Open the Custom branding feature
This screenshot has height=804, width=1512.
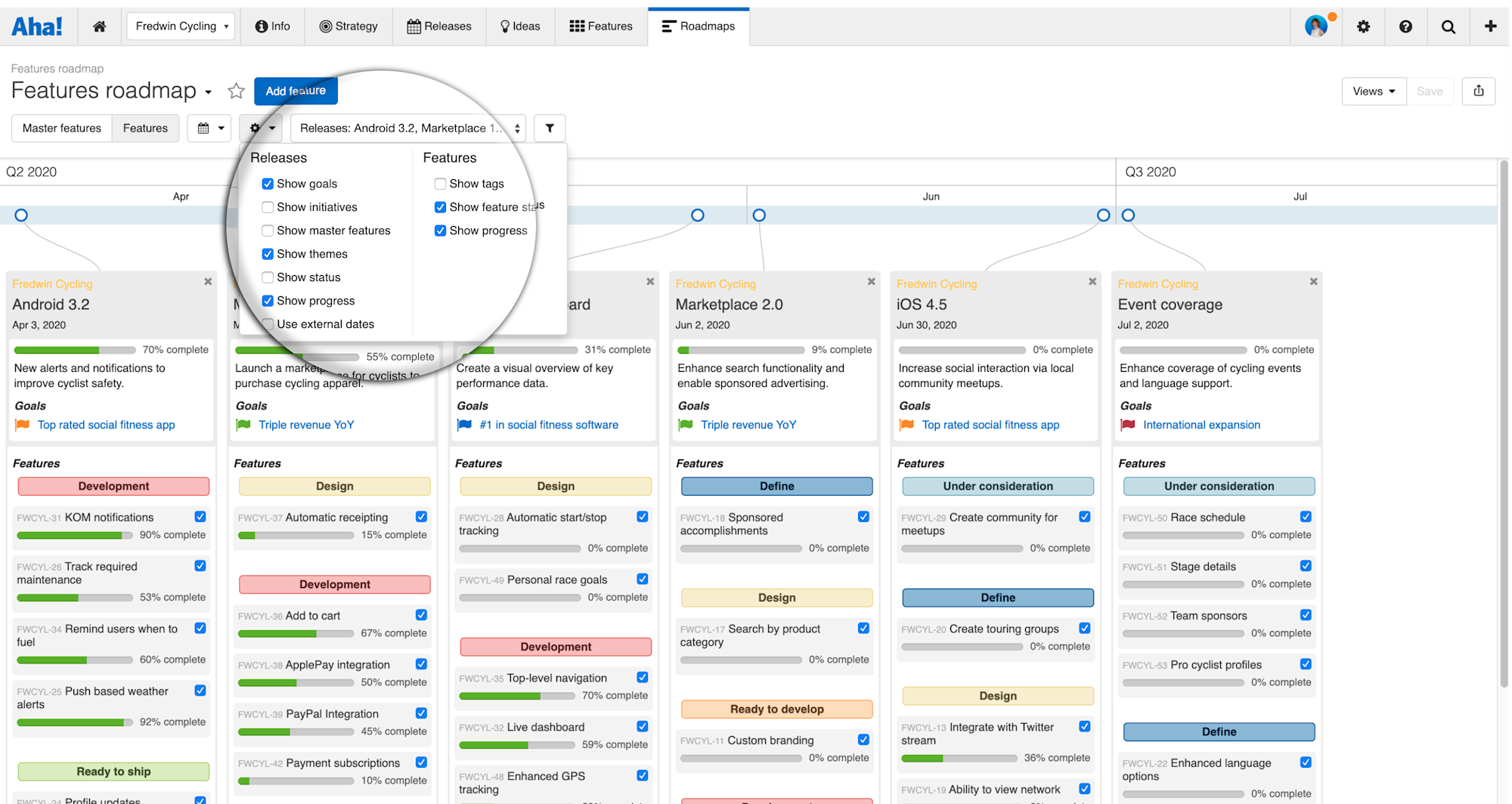point(770,741)
